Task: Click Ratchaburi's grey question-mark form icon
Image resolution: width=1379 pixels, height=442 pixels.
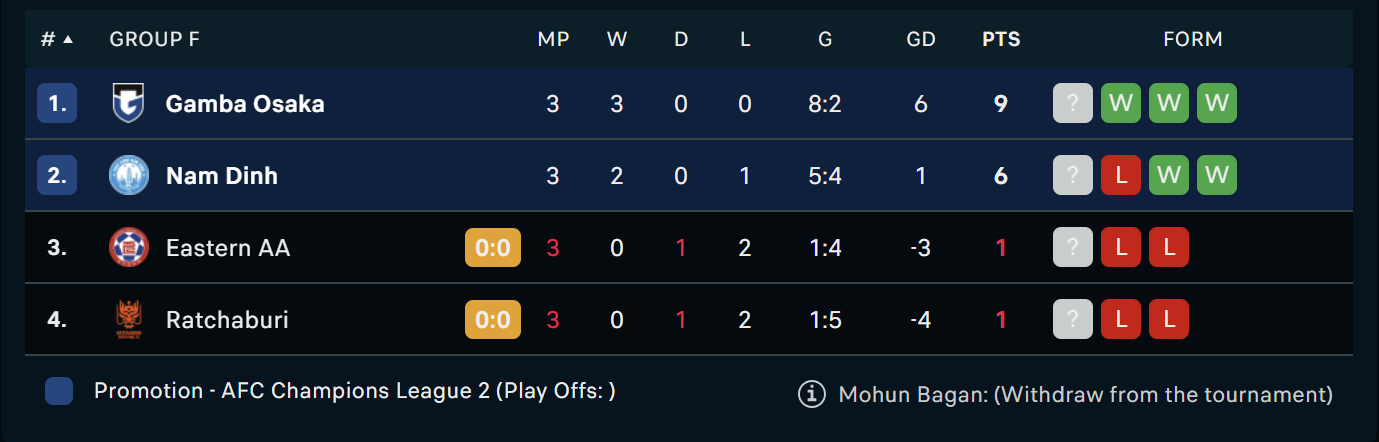Action: 1073,320
